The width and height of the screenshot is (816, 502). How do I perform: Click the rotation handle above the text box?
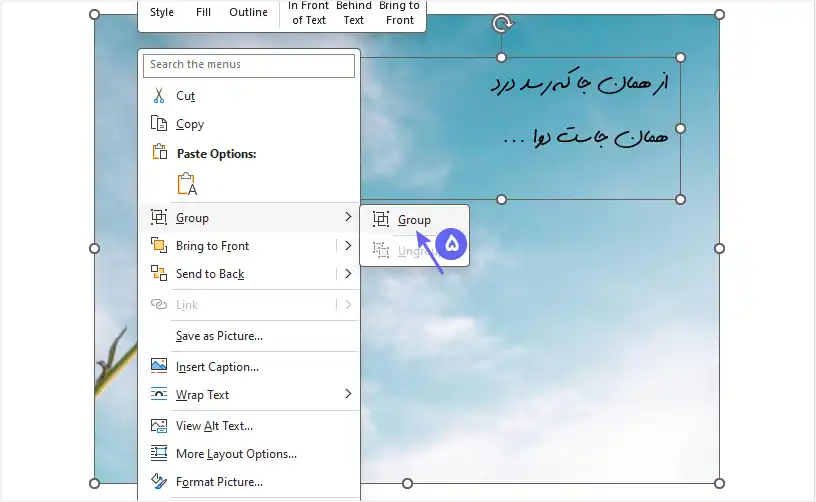click(502, 22)
